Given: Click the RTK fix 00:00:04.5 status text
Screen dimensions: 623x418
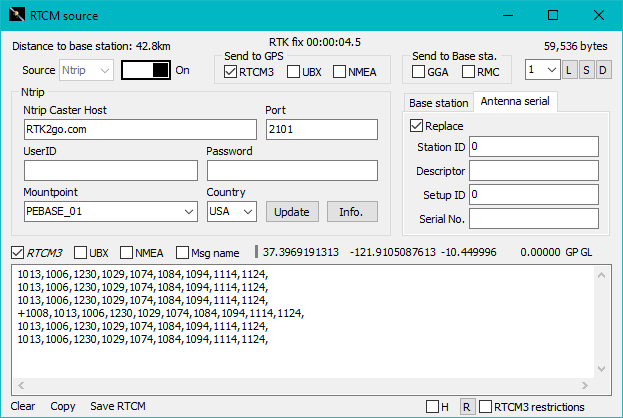Looking at the screenshot, I should pyautogui.click(x=315, y=42).
